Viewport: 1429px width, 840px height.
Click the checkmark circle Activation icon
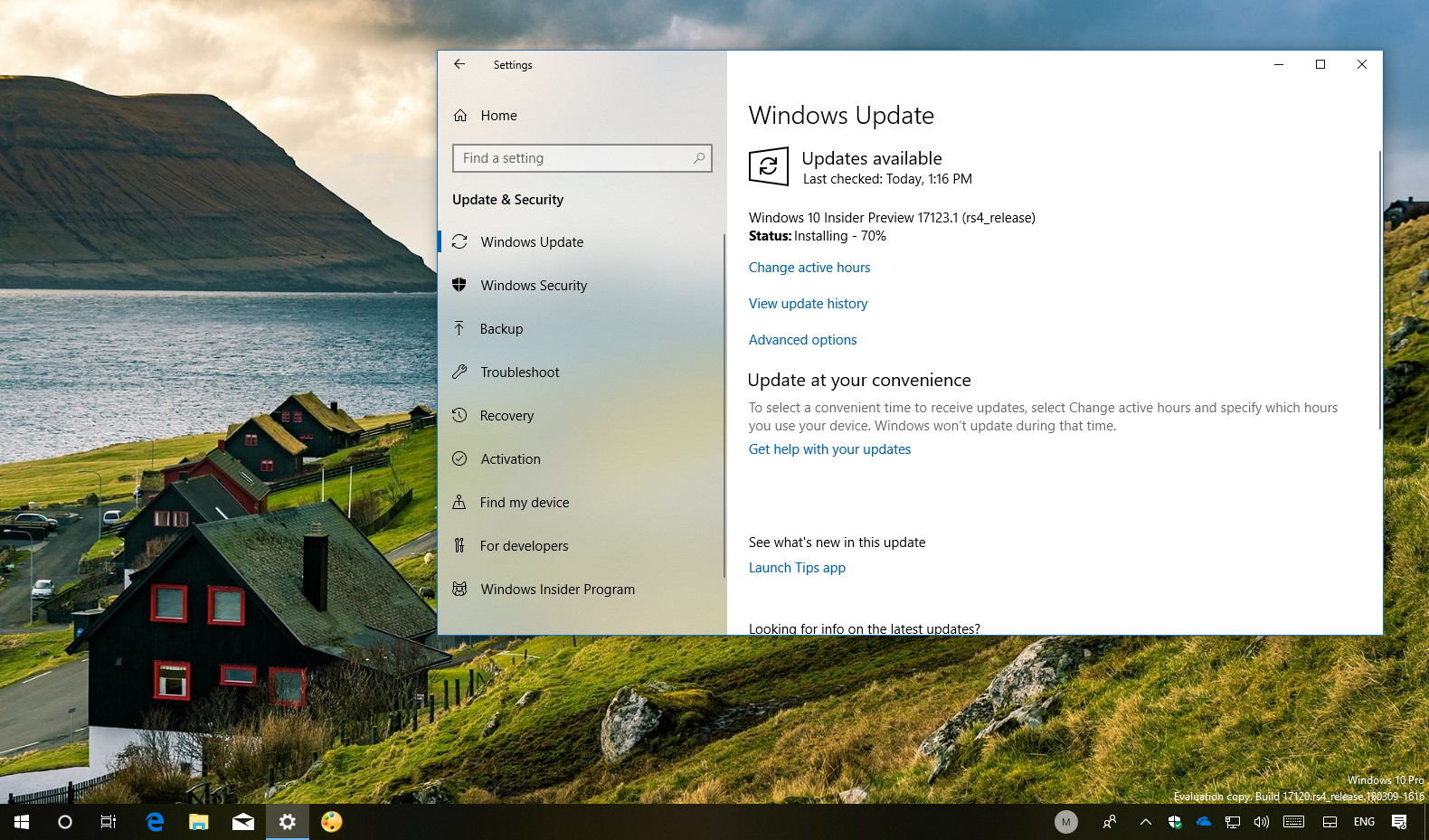[459, 458]
